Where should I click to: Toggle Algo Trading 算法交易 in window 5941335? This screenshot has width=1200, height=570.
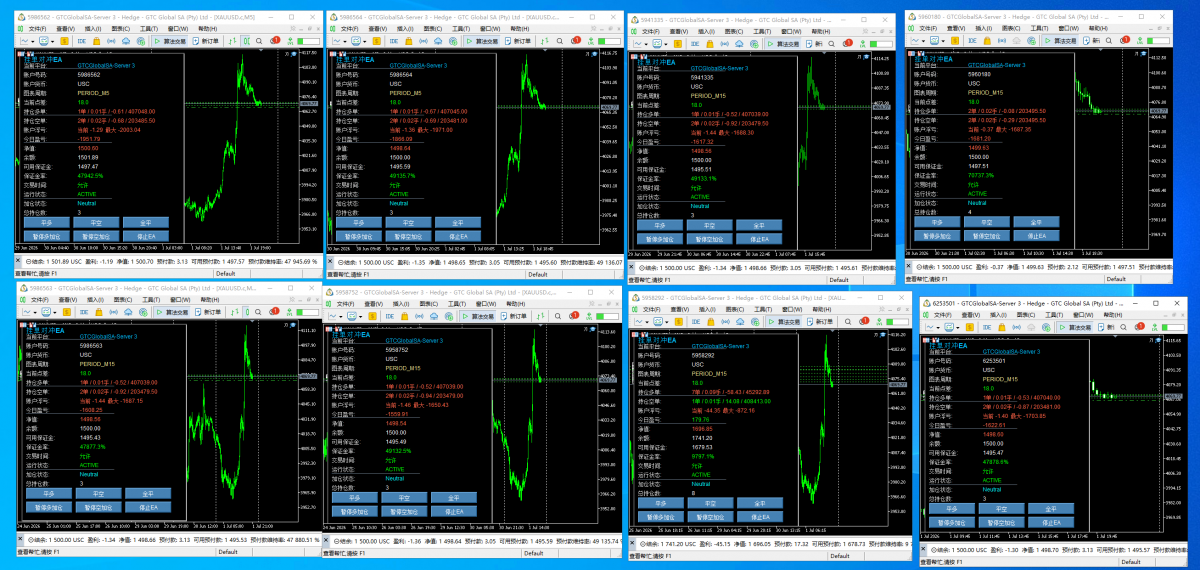(784, 43)
